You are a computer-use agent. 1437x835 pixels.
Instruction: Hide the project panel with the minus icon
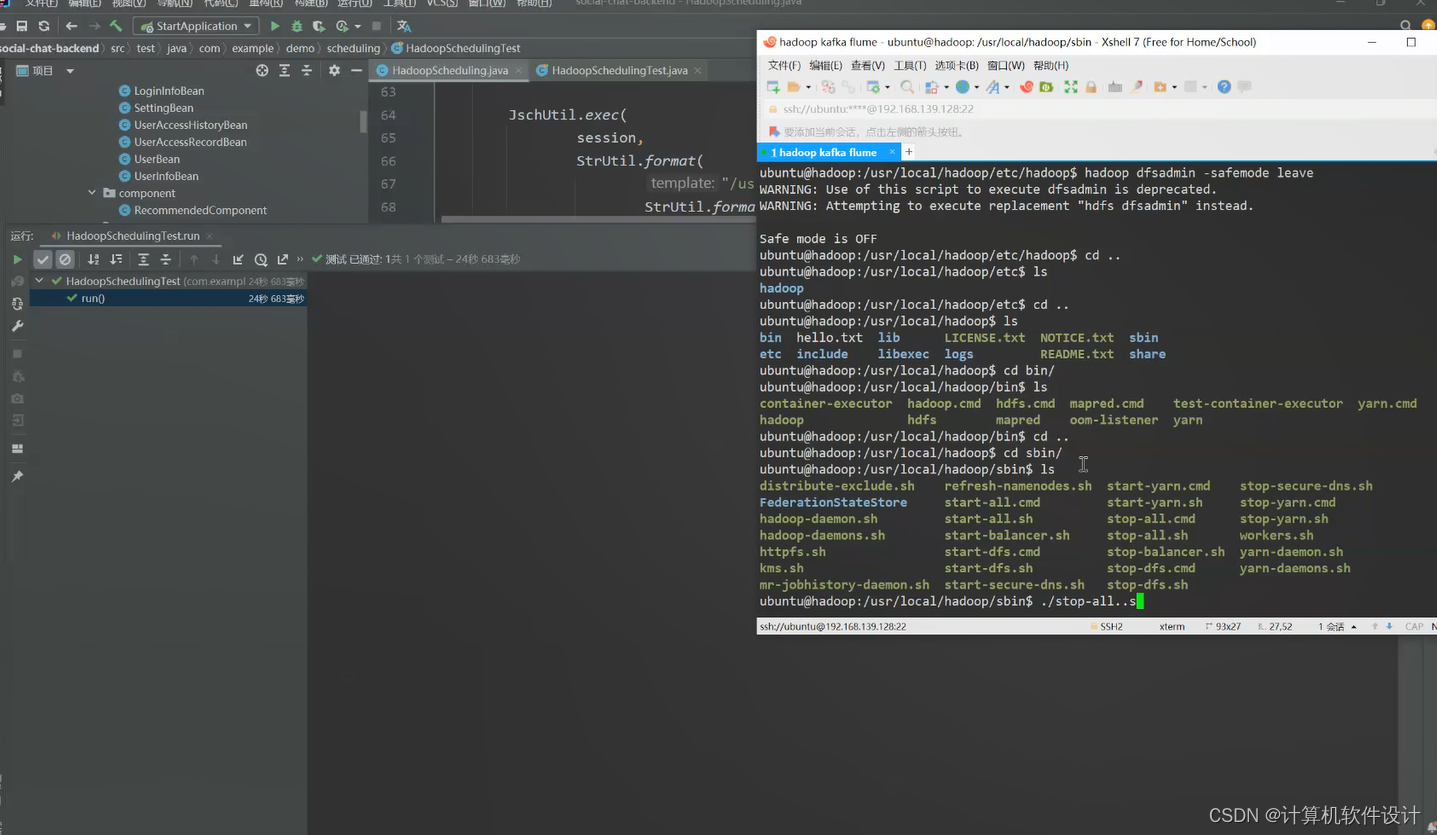point(356,71)
